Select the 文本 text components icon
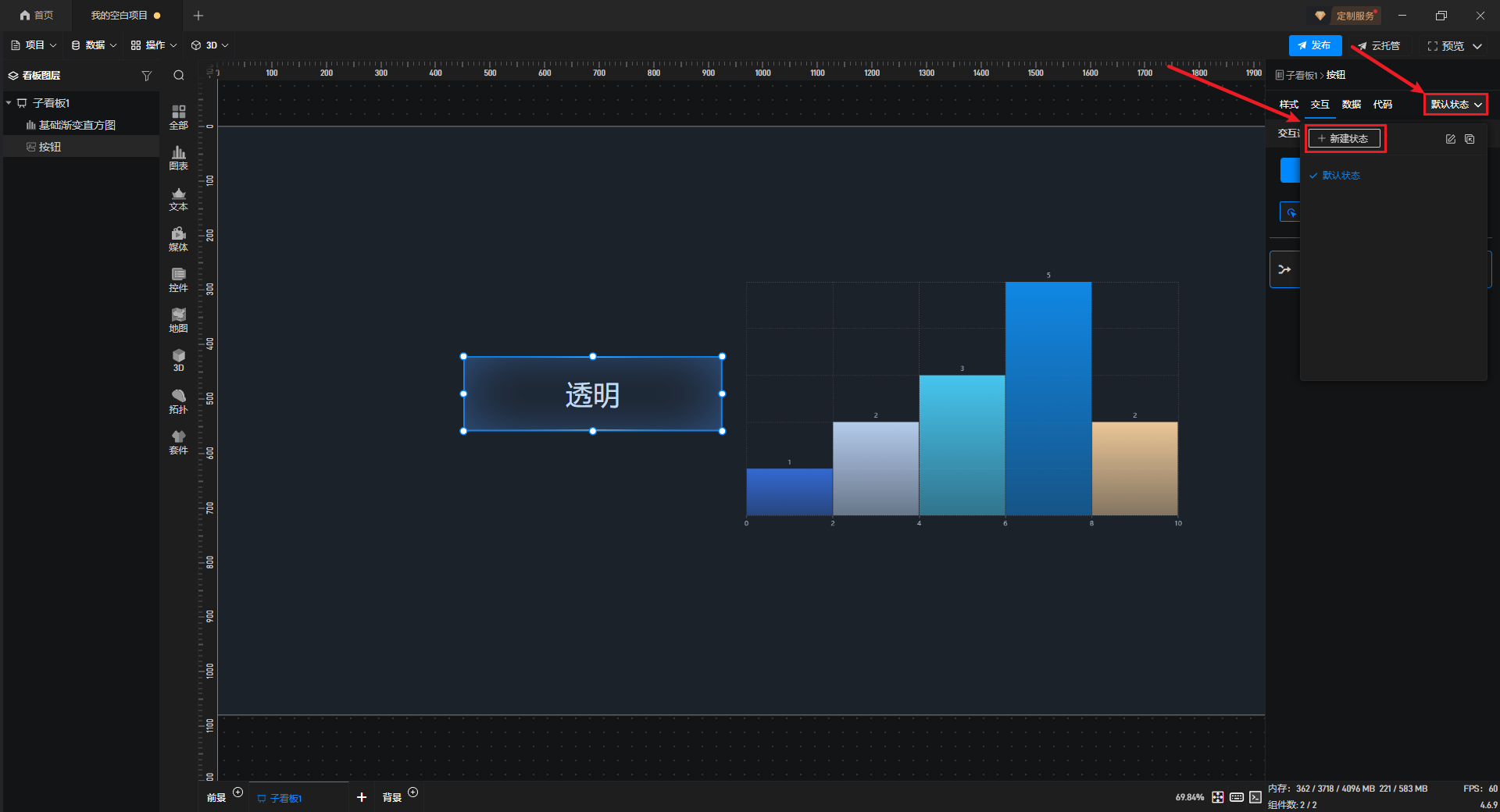Viewport: 1500px width, 812px height. coord(178,198)
